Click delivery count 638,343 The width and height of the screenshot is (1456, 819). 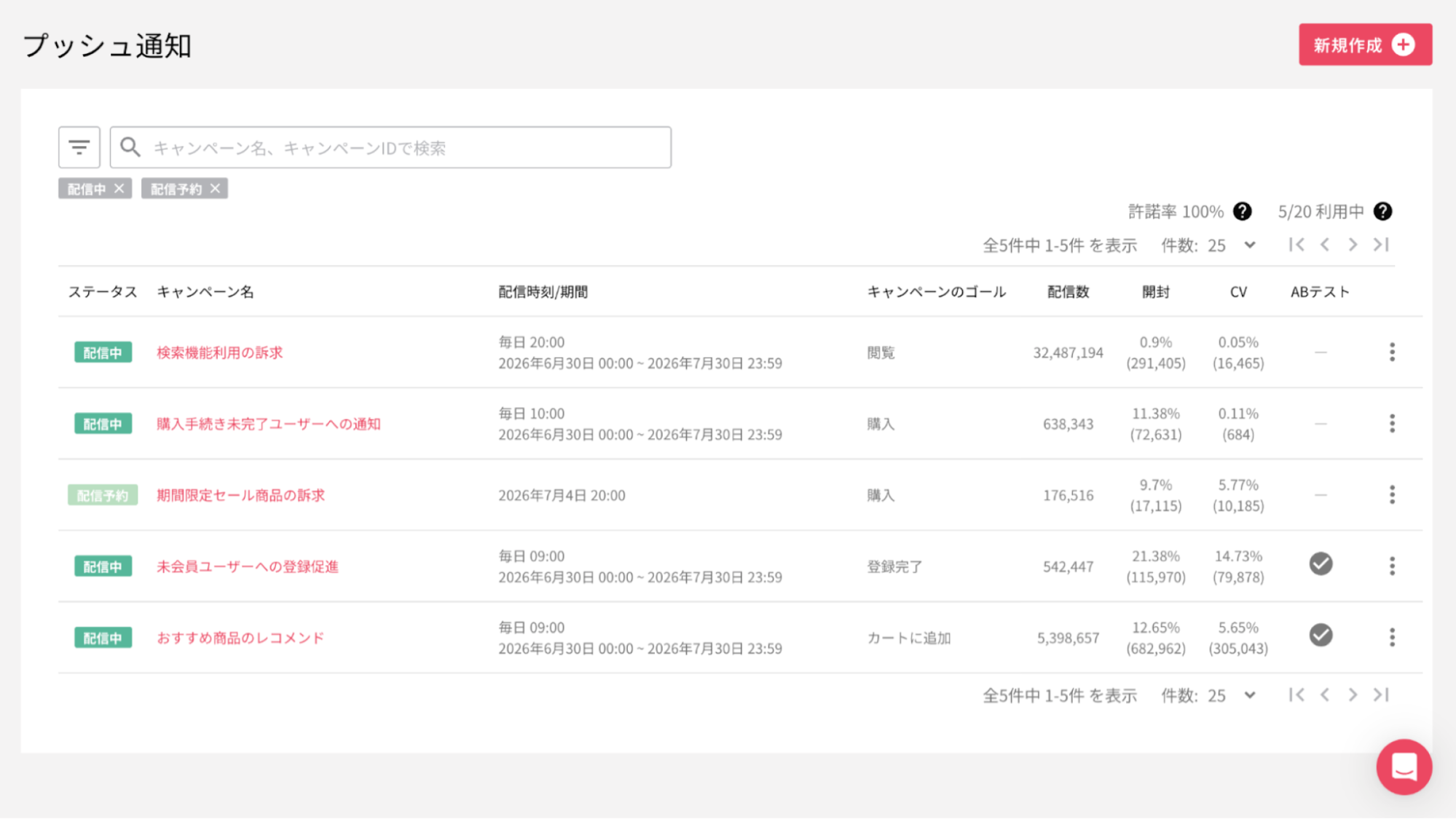click(1068, 424)
